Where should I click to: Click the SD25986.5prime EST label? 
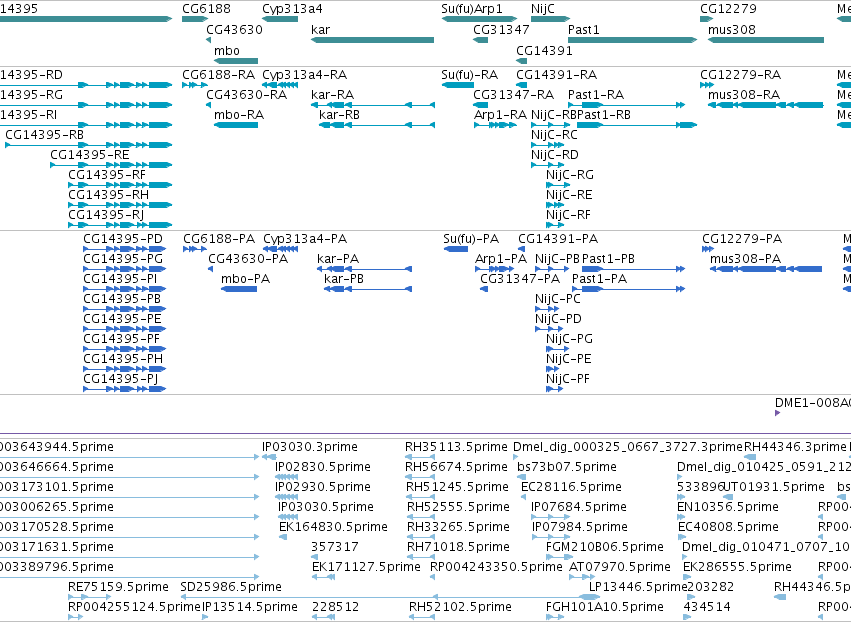[231, 587]
